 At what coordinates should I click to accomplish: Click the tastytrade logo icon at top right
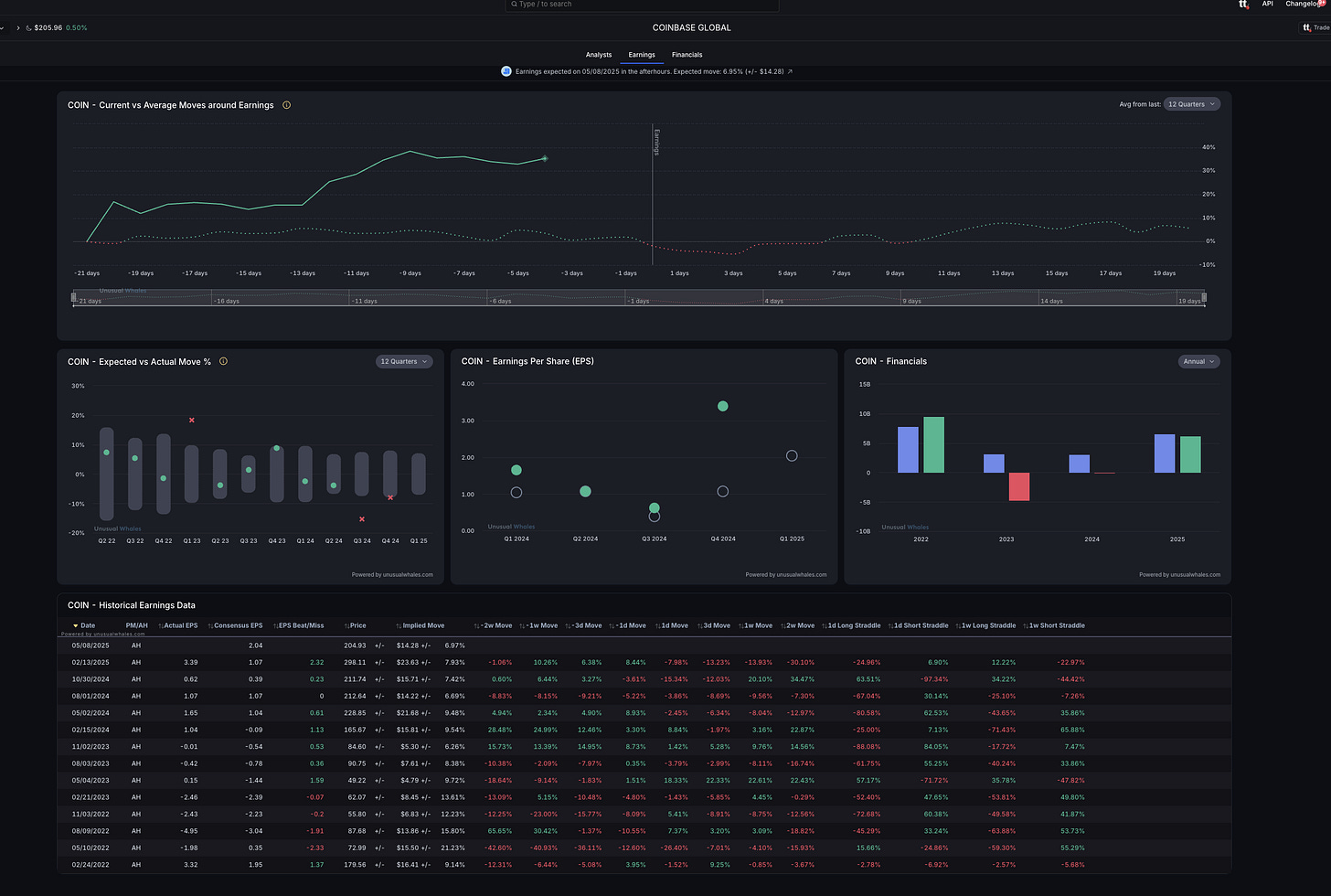(x=1243, y=5)
